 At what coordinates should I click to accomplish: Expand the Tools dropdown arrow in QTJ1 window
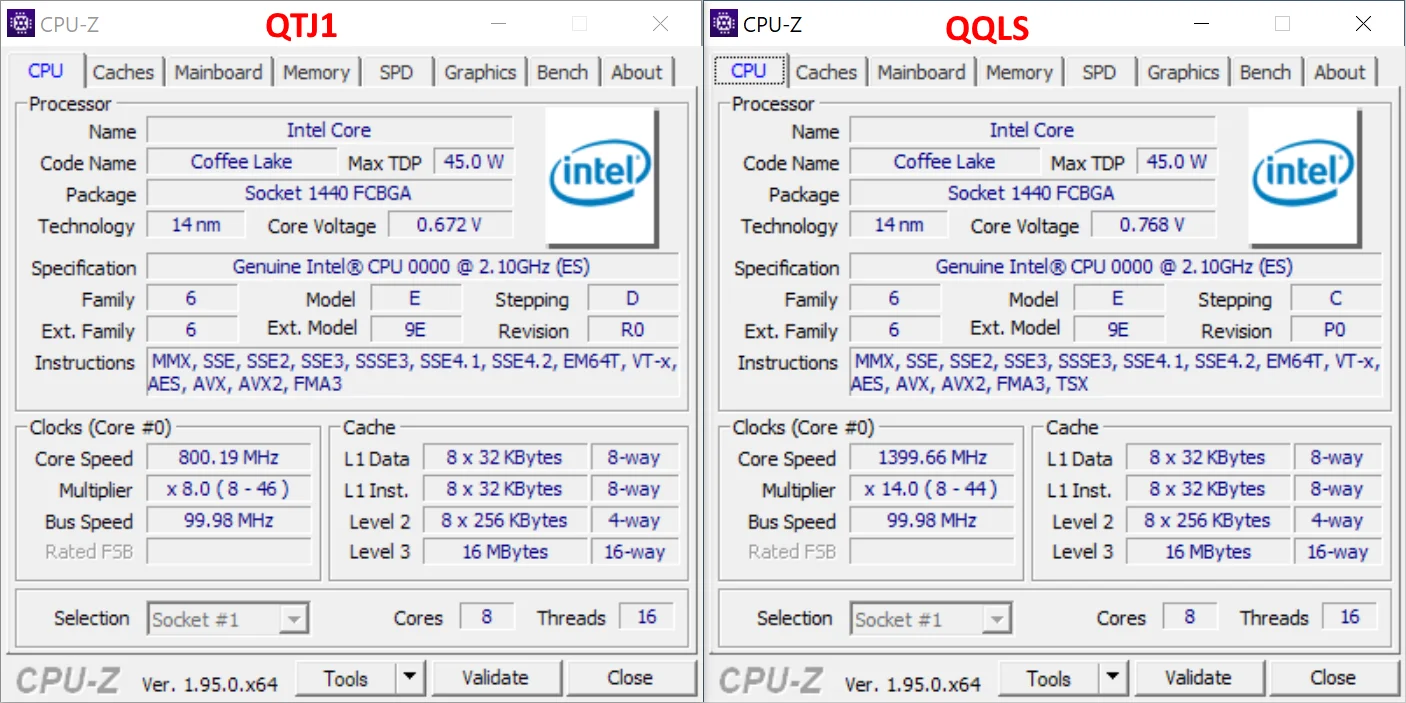pos(410,678)
